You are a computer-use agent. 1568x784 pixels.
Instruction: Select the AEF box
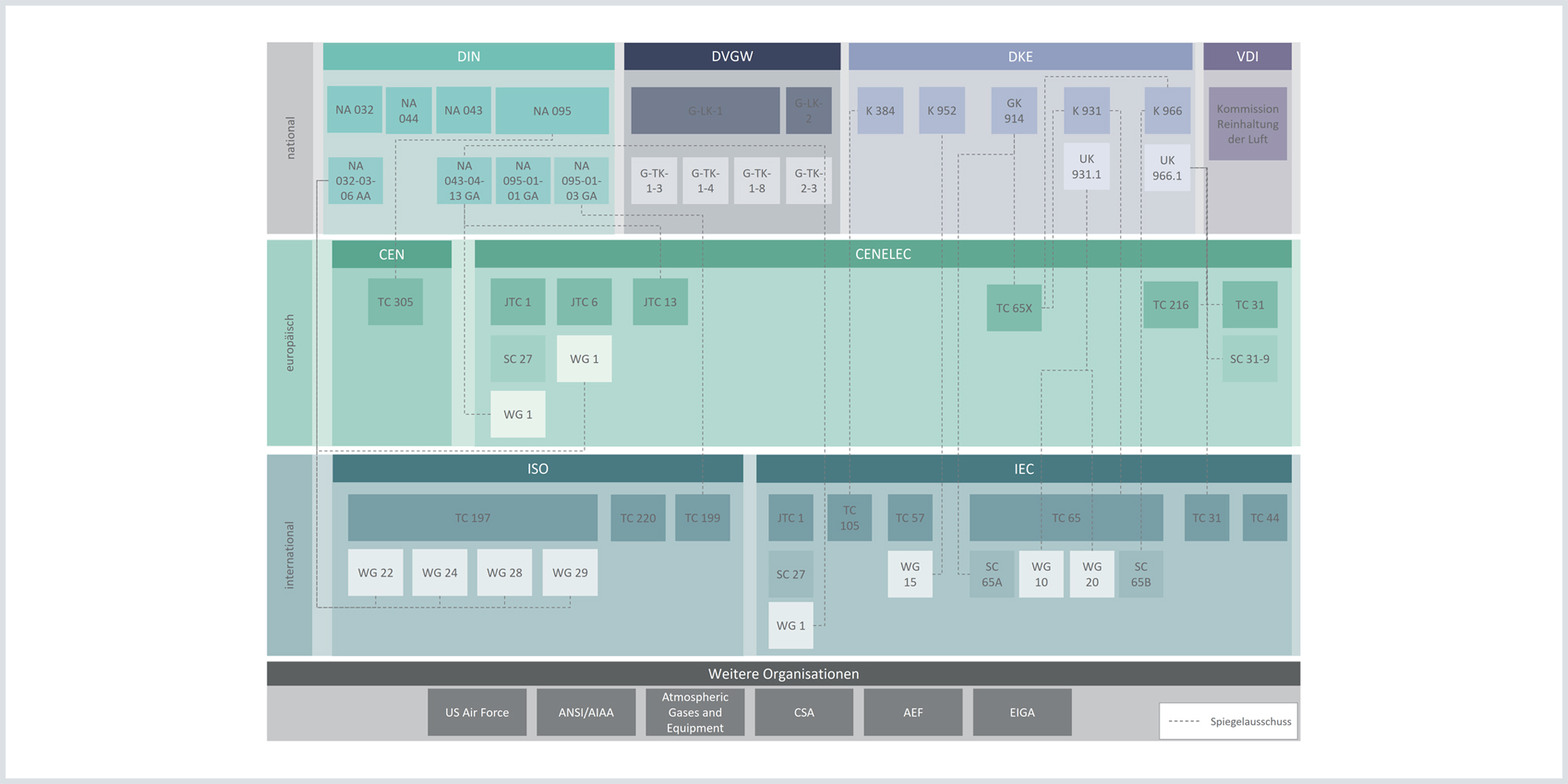coord(913,712)
